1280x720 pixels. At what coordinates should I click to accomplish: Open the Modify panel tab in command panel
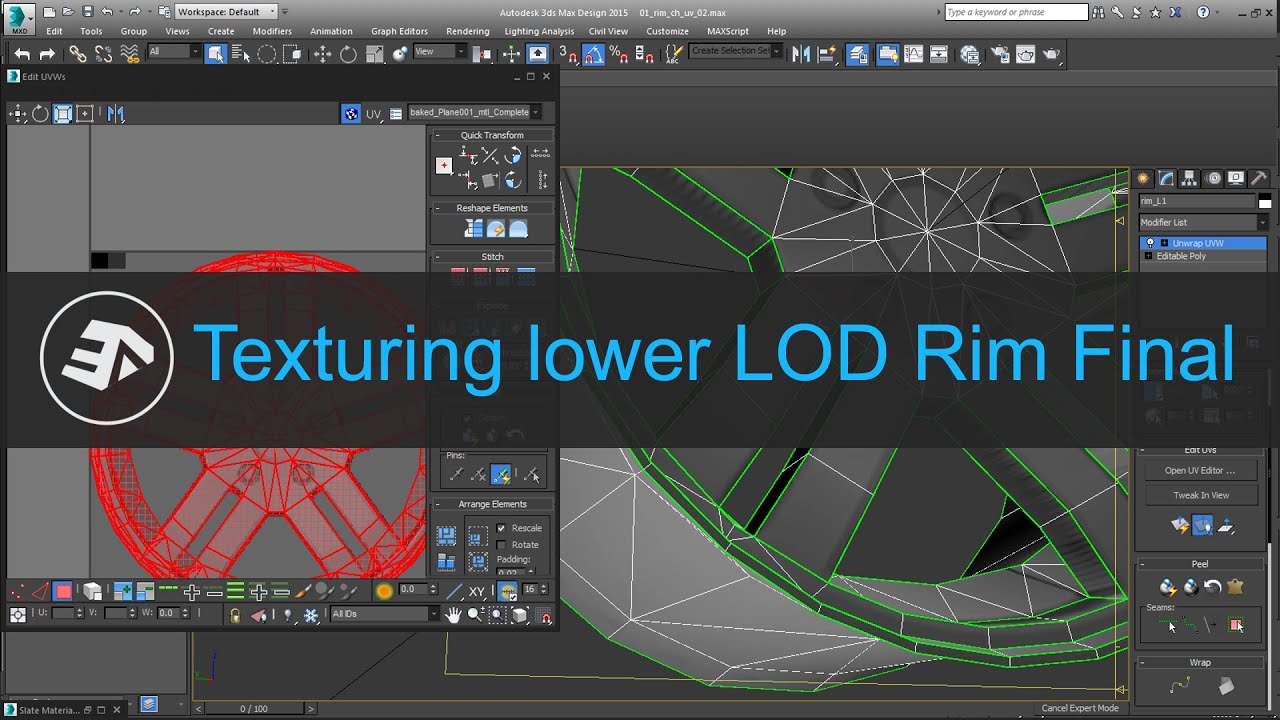point(1166,179)
